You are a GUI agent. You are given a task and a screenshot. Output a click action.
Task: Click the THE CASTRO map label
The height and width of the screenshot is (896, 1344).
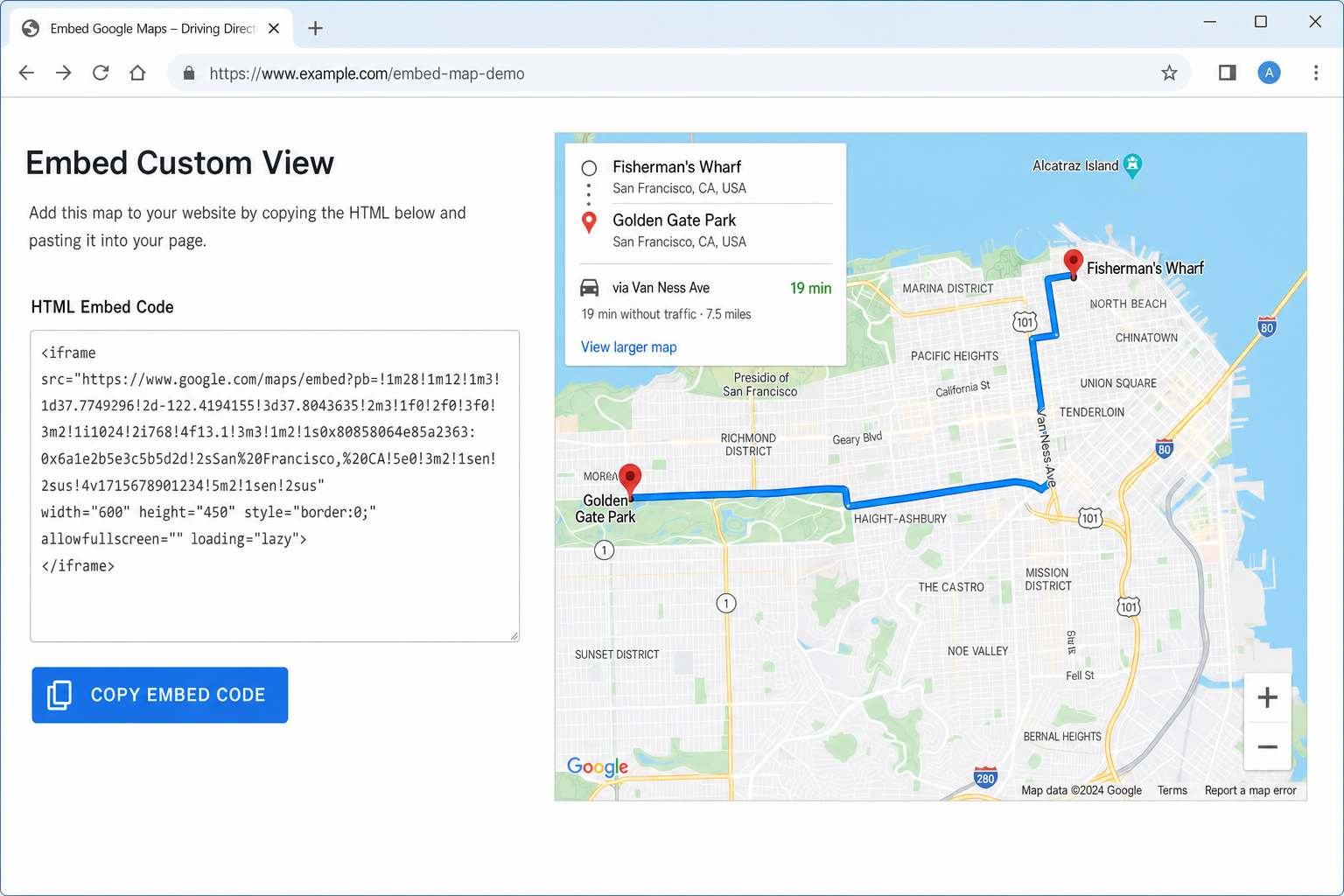tap(951, 587)
